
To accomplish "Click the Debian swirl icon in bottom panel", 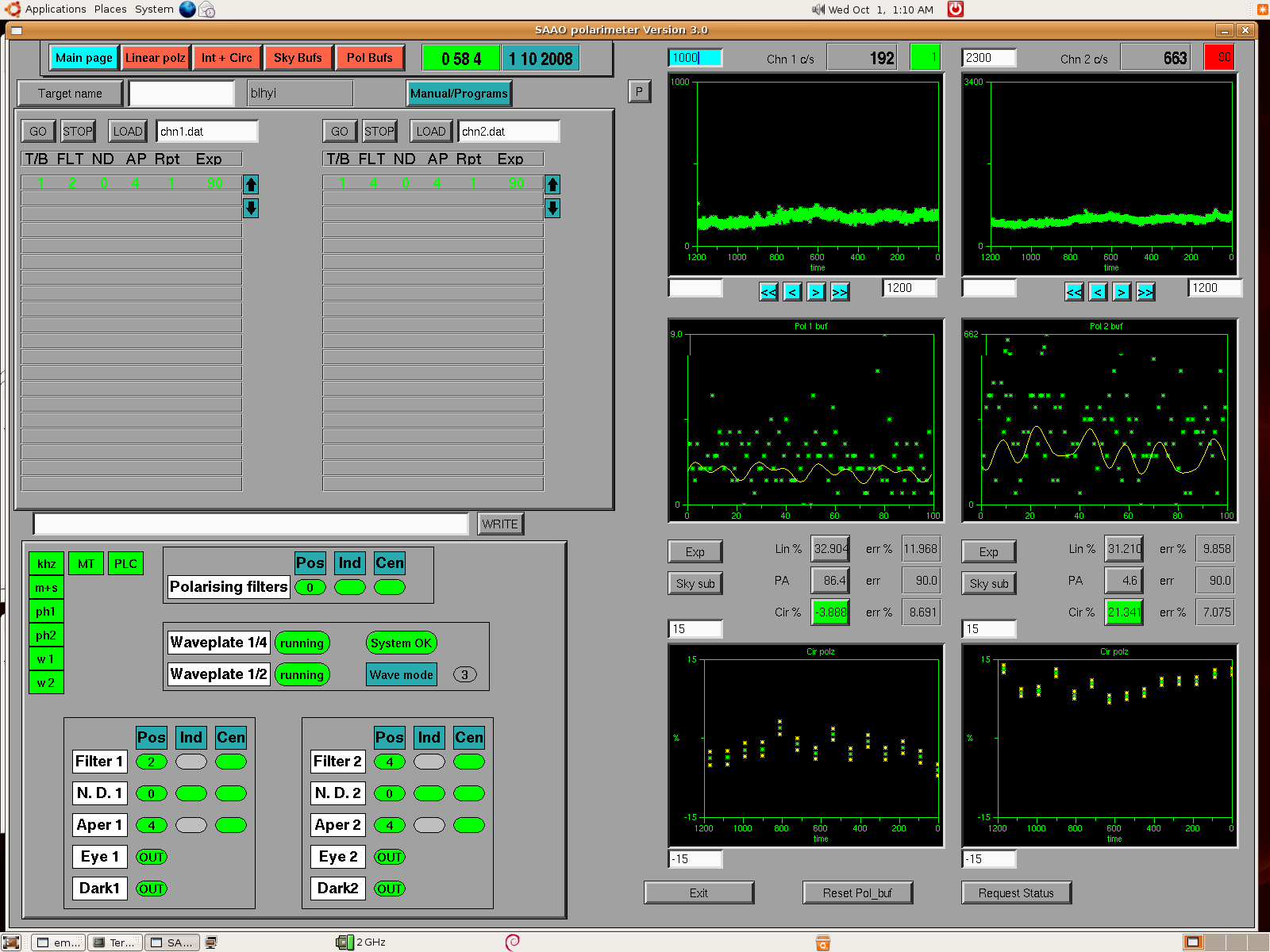I will click(513, 942).
